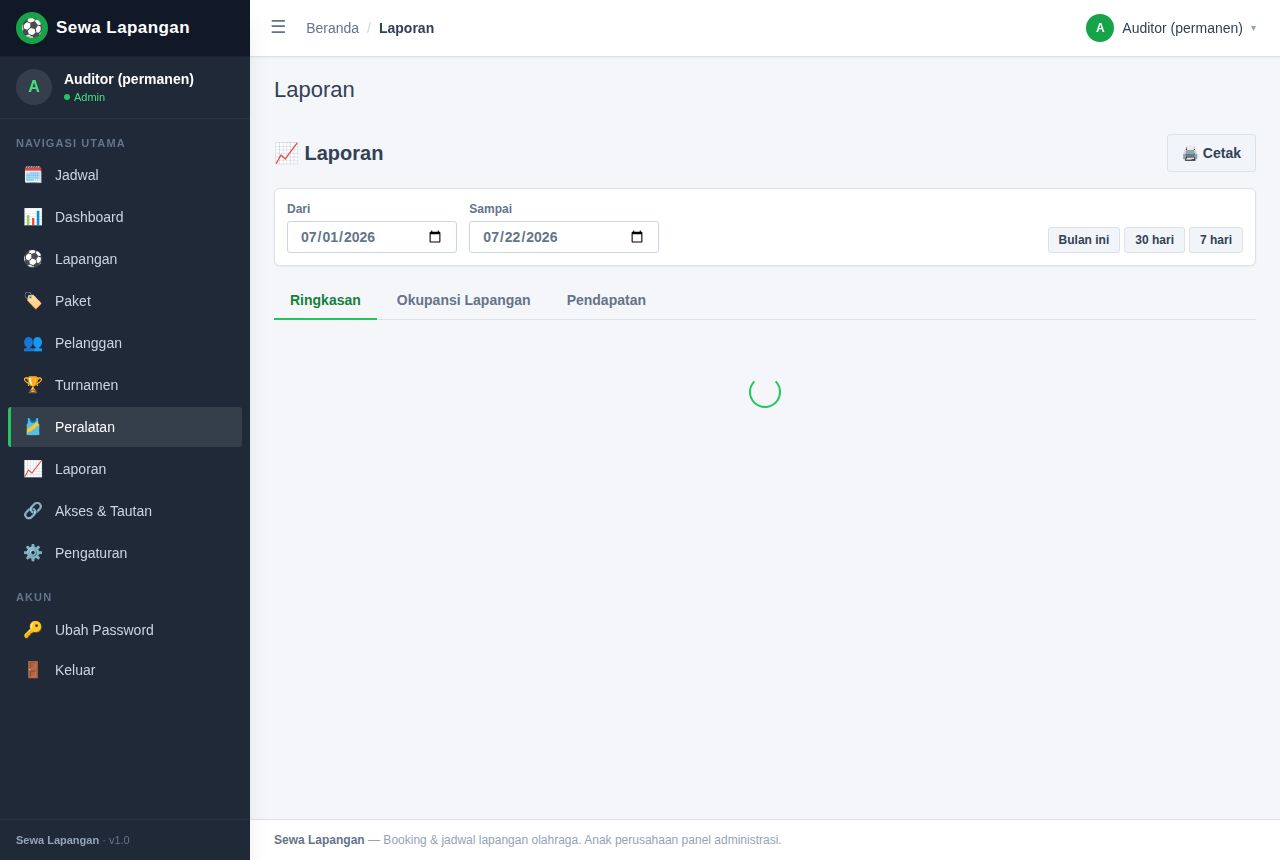
Task: Click the Akses & Tautan link icon
Action: [x=33, y=511]
